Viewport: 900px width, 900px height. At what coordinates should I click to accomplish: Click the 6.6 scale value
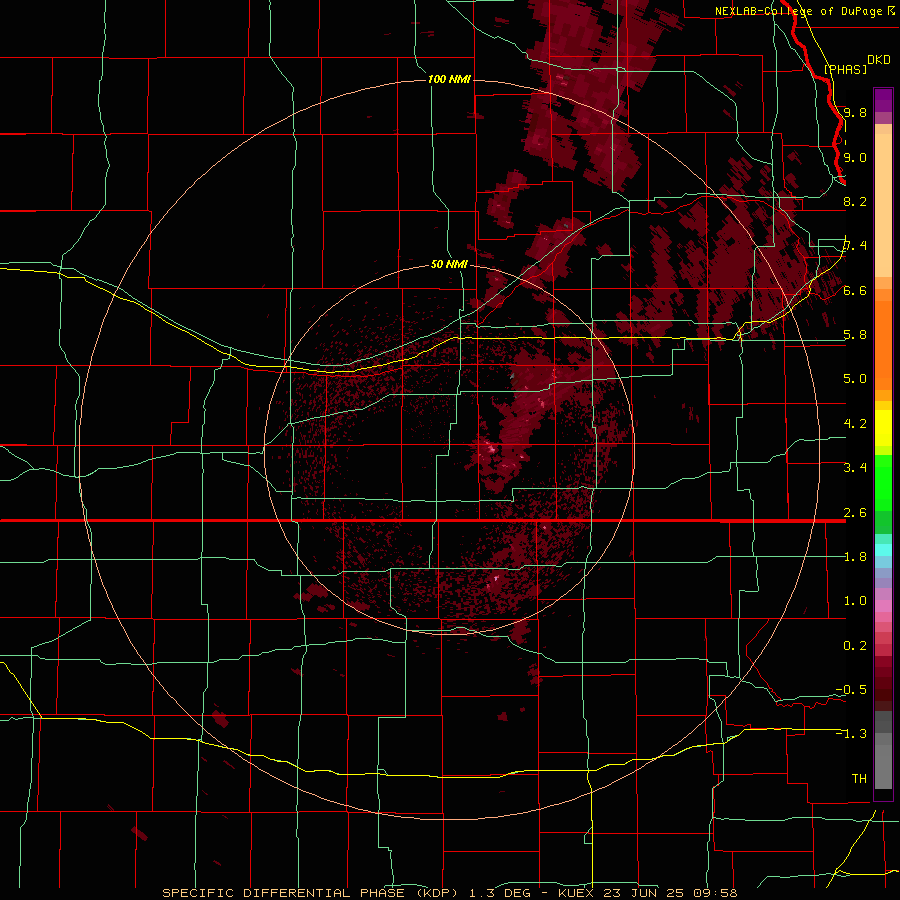855,290
